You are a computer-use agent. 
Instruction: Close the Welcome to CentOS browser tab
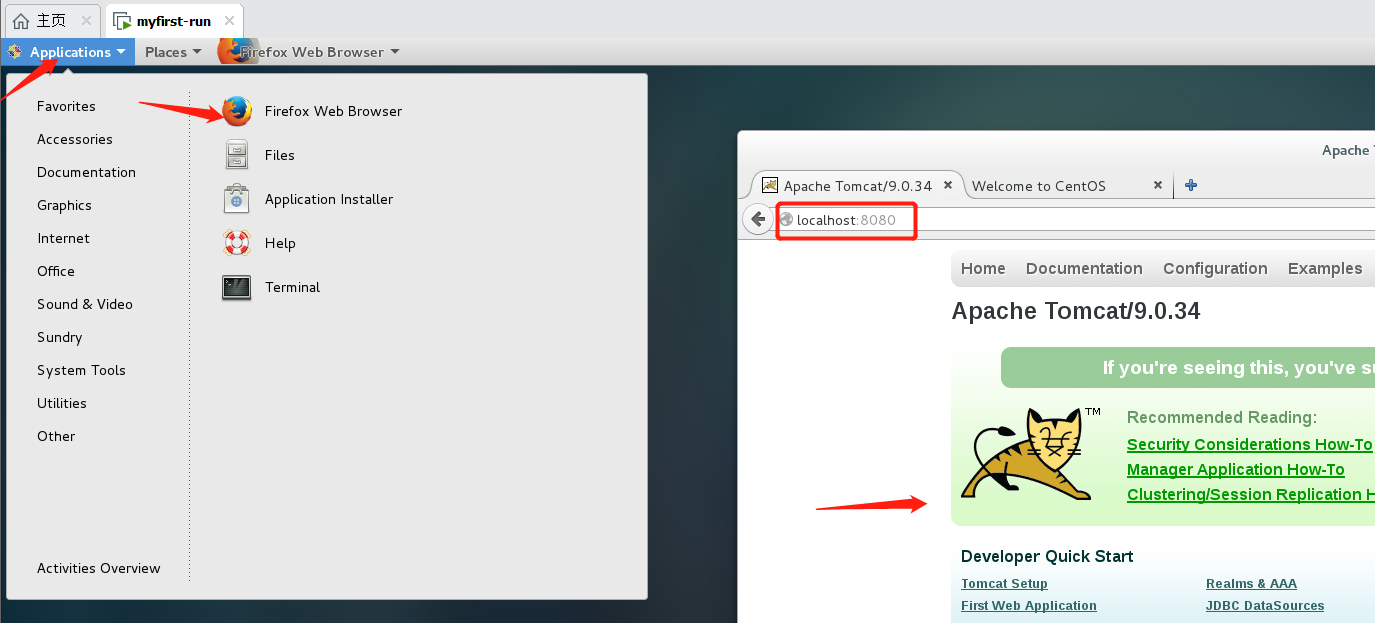[x=1158, y=185]
